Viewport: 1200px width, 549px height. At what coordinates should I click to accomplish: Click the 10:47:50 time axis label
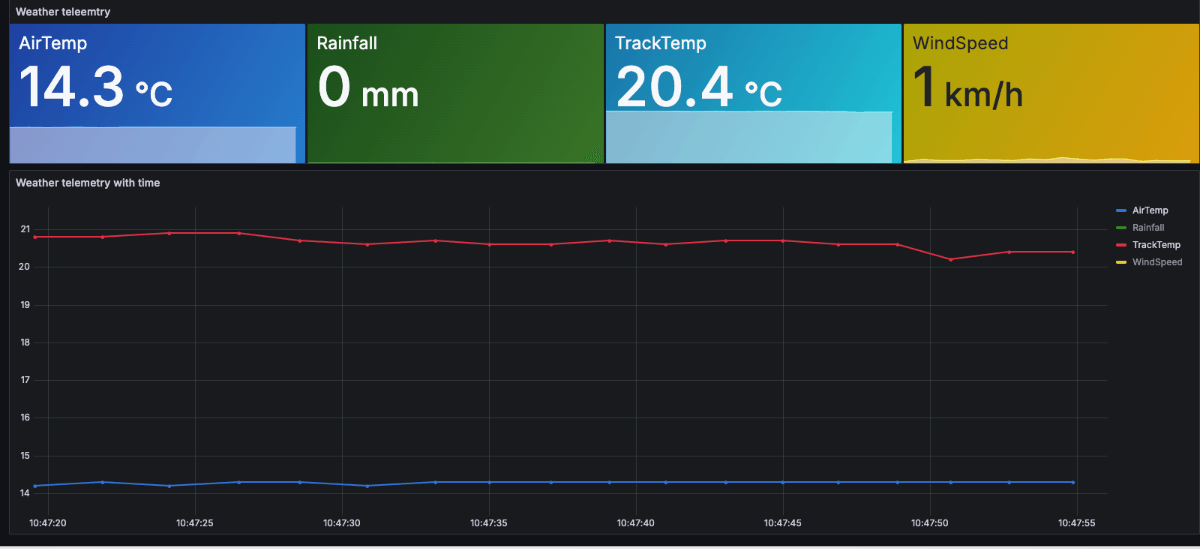(930, 522)
